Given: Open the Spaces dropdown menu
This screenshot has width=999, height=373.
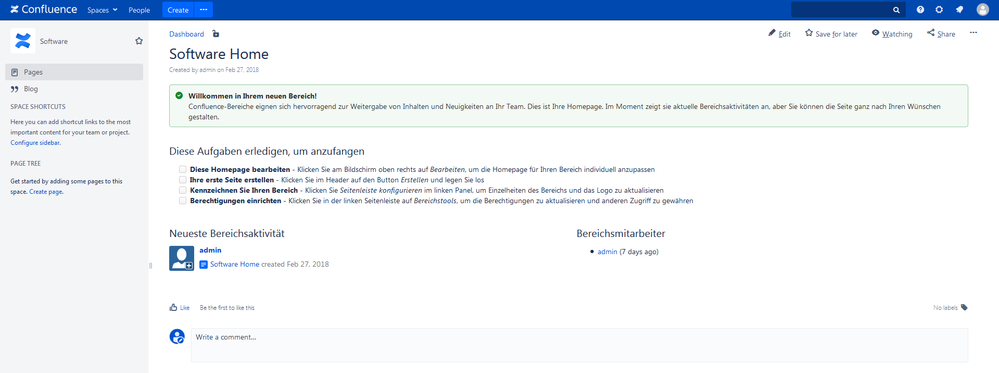Looking at the screenshot, I should tap(102, 10).
